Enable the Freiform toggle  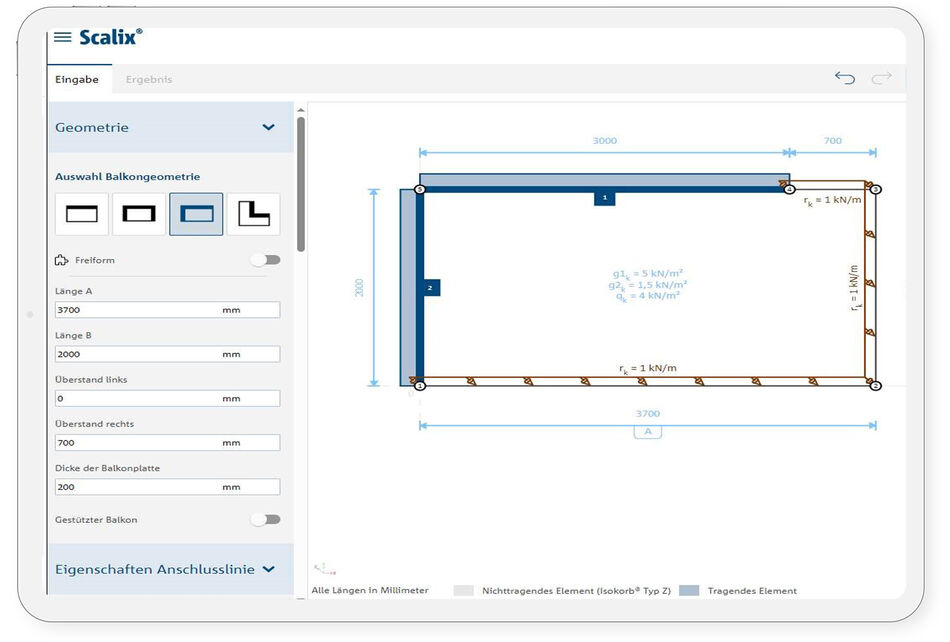pyautogui.click(x=265, y=260)
